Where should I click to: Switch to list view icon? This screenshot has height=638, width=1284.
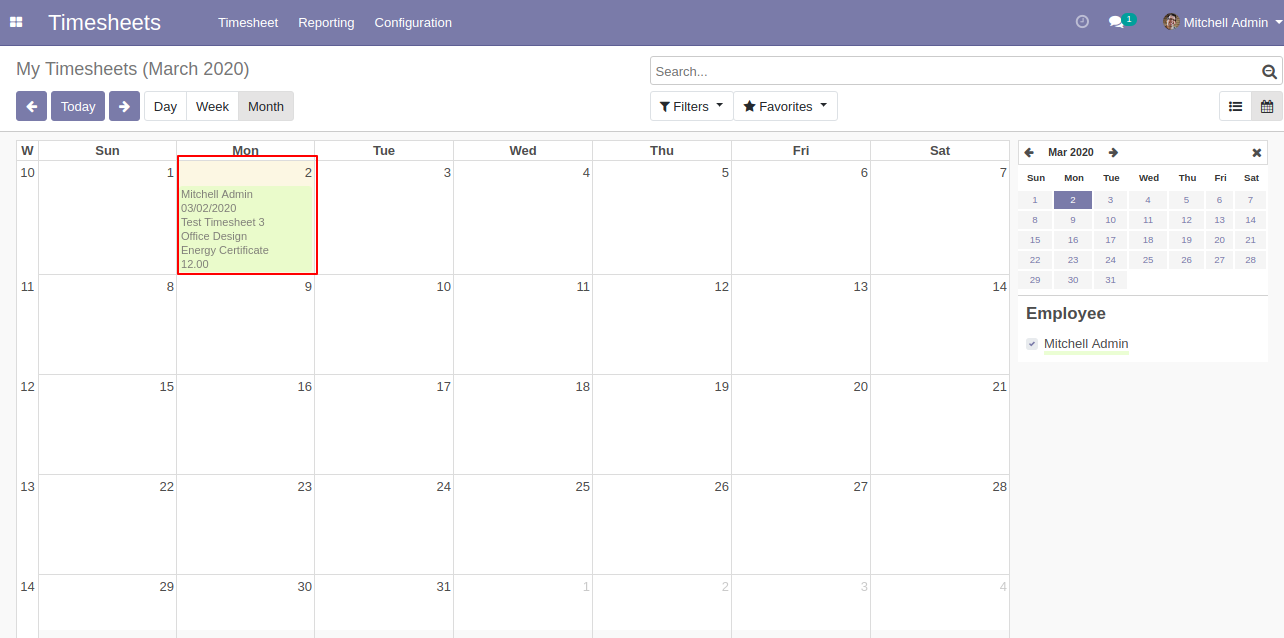tap(1235, 106)
